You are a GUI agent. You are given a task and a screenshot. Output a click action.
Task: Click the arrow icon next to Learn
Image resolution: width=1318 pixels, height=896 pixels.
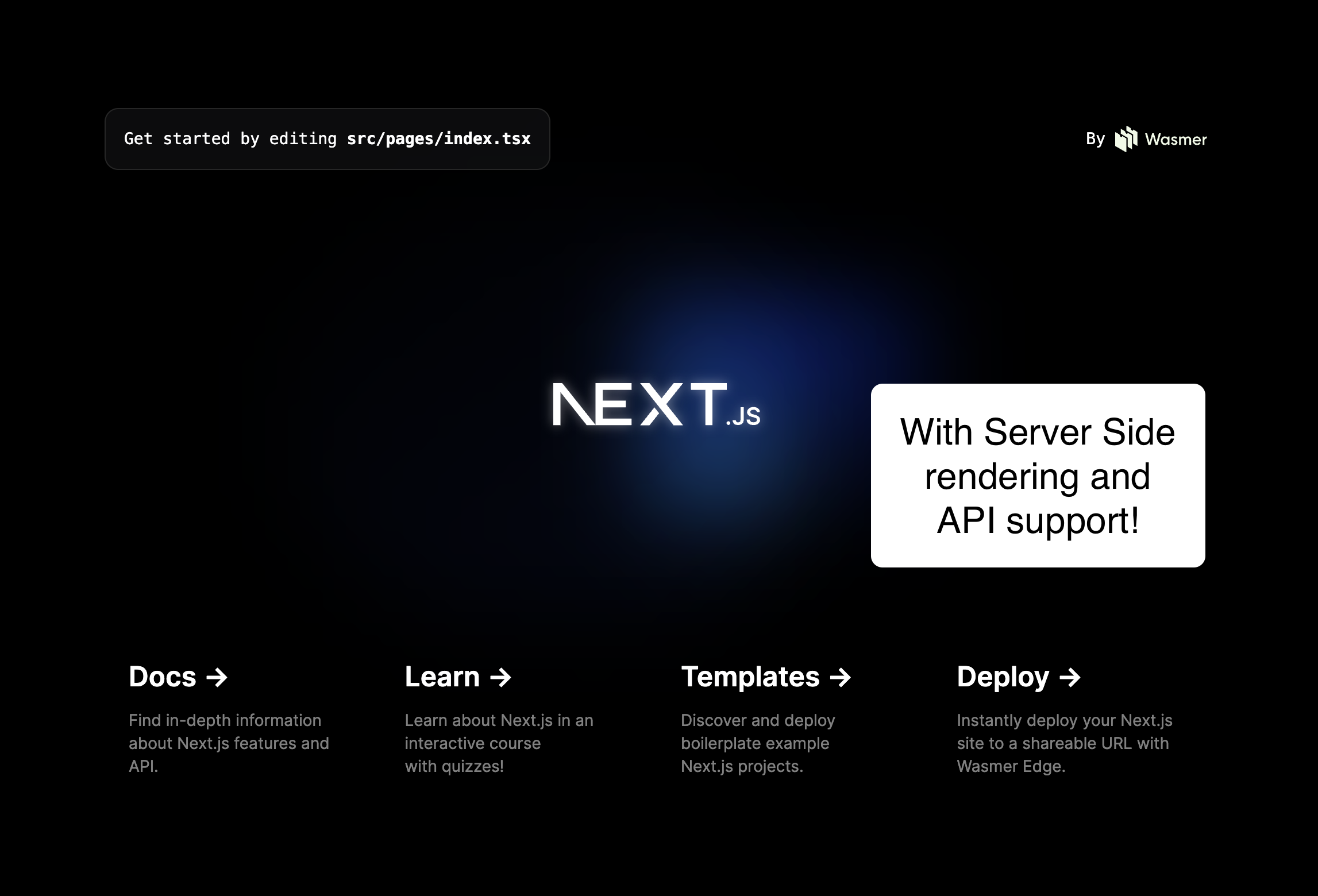(x=500, y=678)
